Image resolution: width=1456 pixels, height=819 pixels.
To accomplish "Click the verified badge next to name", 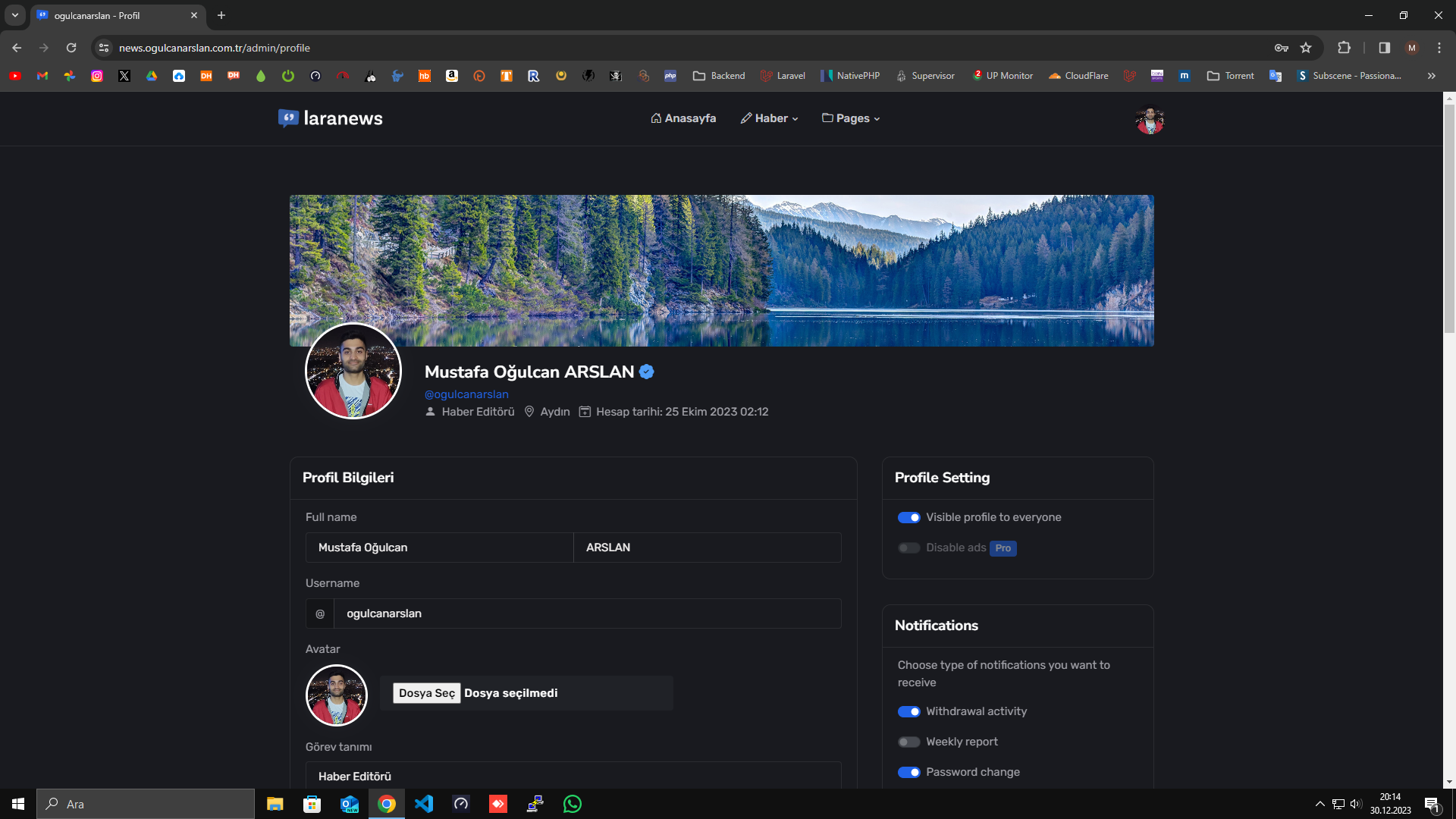I will click(647, 372).
